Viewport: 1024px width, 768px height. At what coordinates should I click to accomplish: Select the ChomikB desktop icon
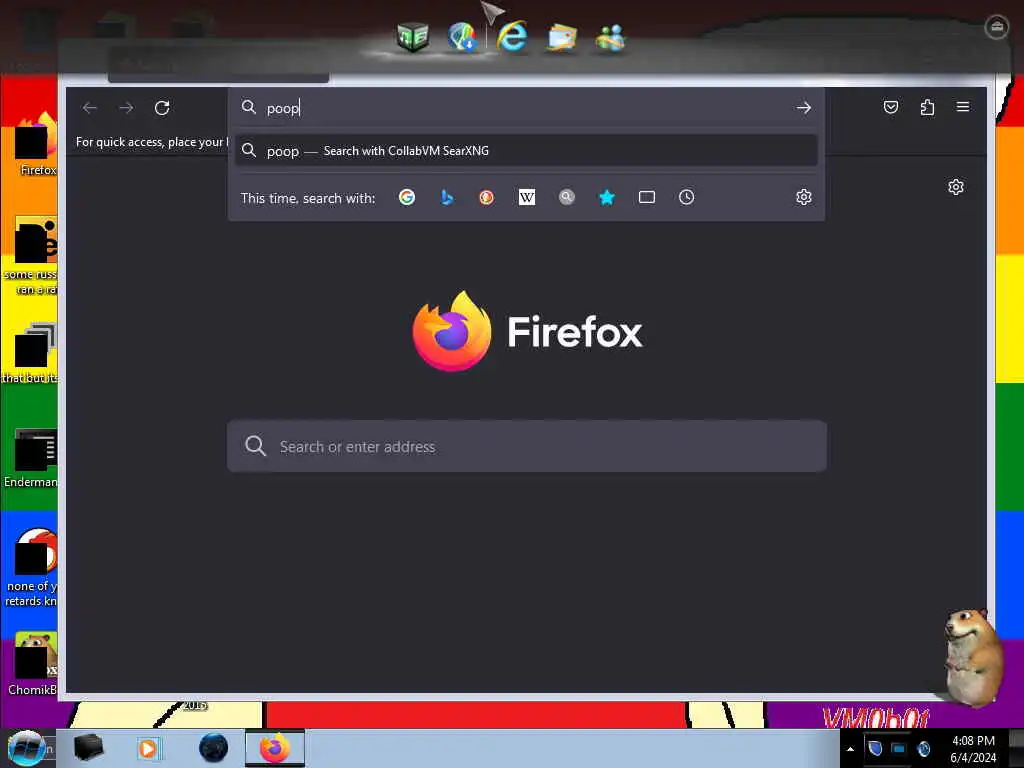coord(33,664)
